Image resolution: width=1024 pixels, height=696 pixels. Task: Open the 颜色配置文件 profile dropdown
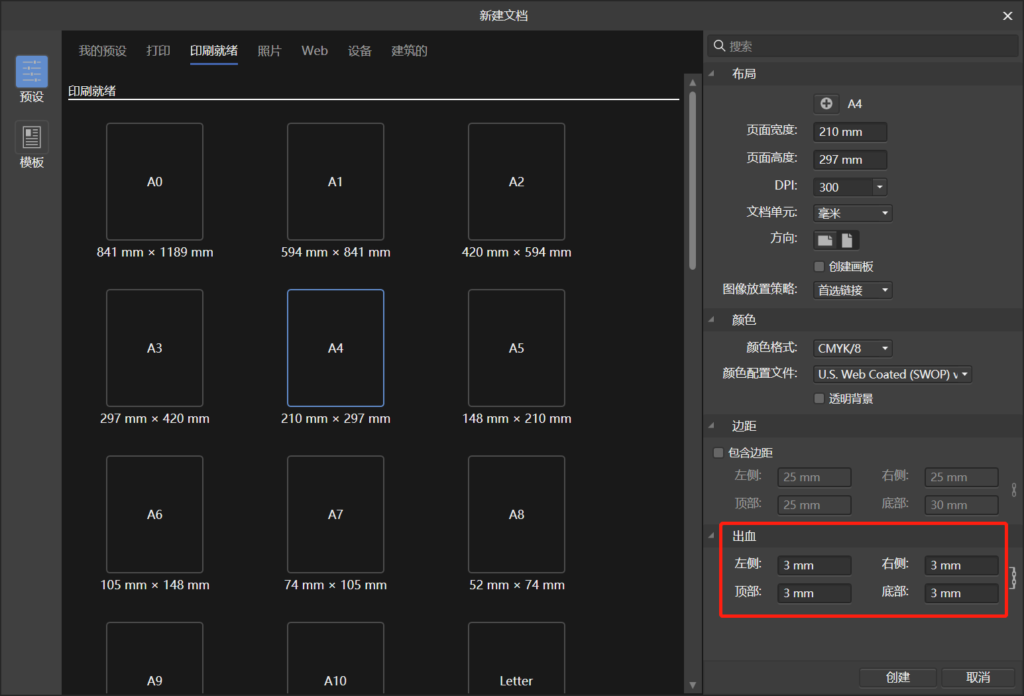(892, 374)
